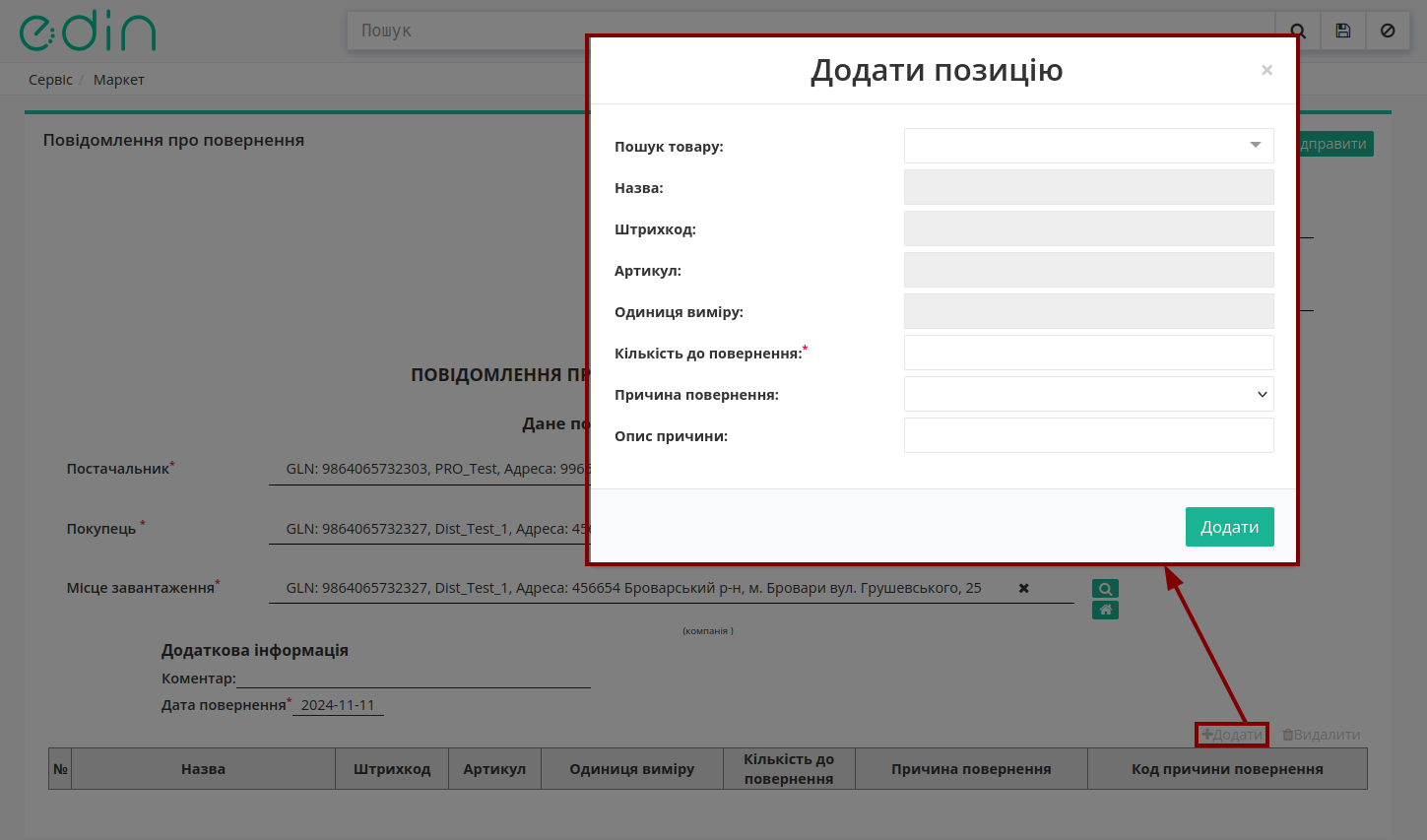Click the Кількість до повернення column header
1427x840 pixels.
tap(789, 769)
